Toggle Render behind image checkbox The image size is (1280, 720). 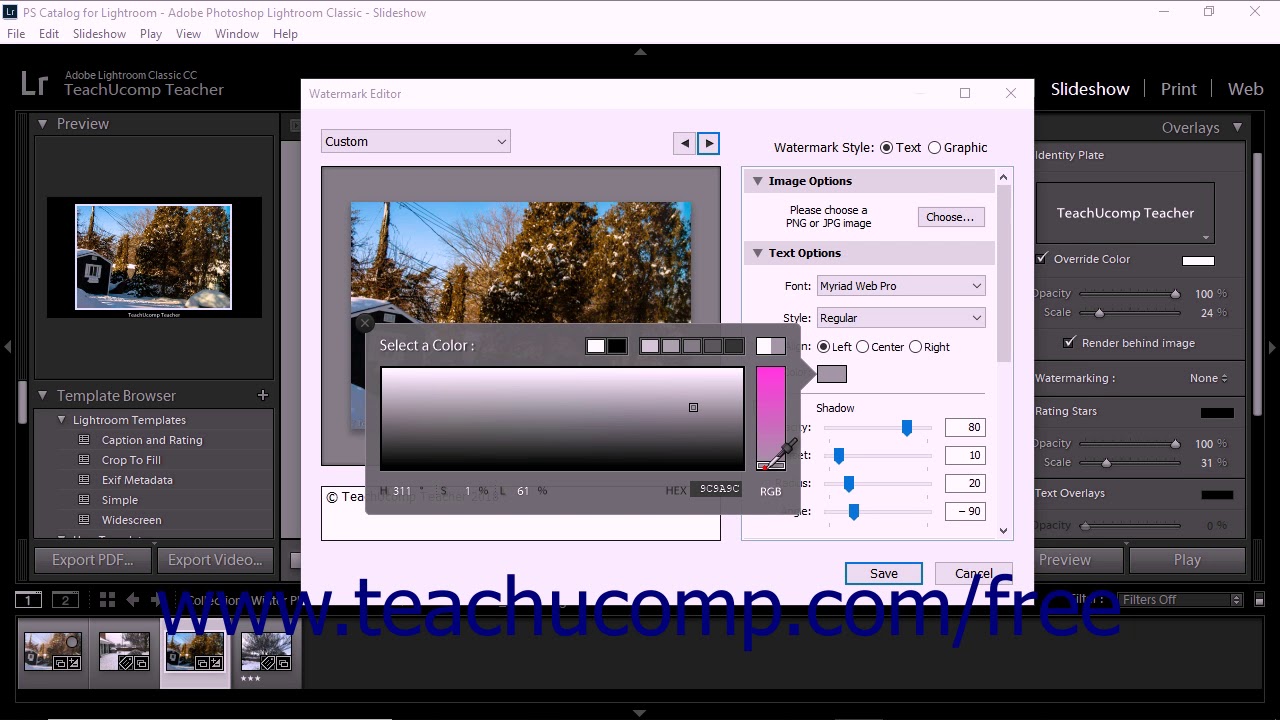[1070, 342]
